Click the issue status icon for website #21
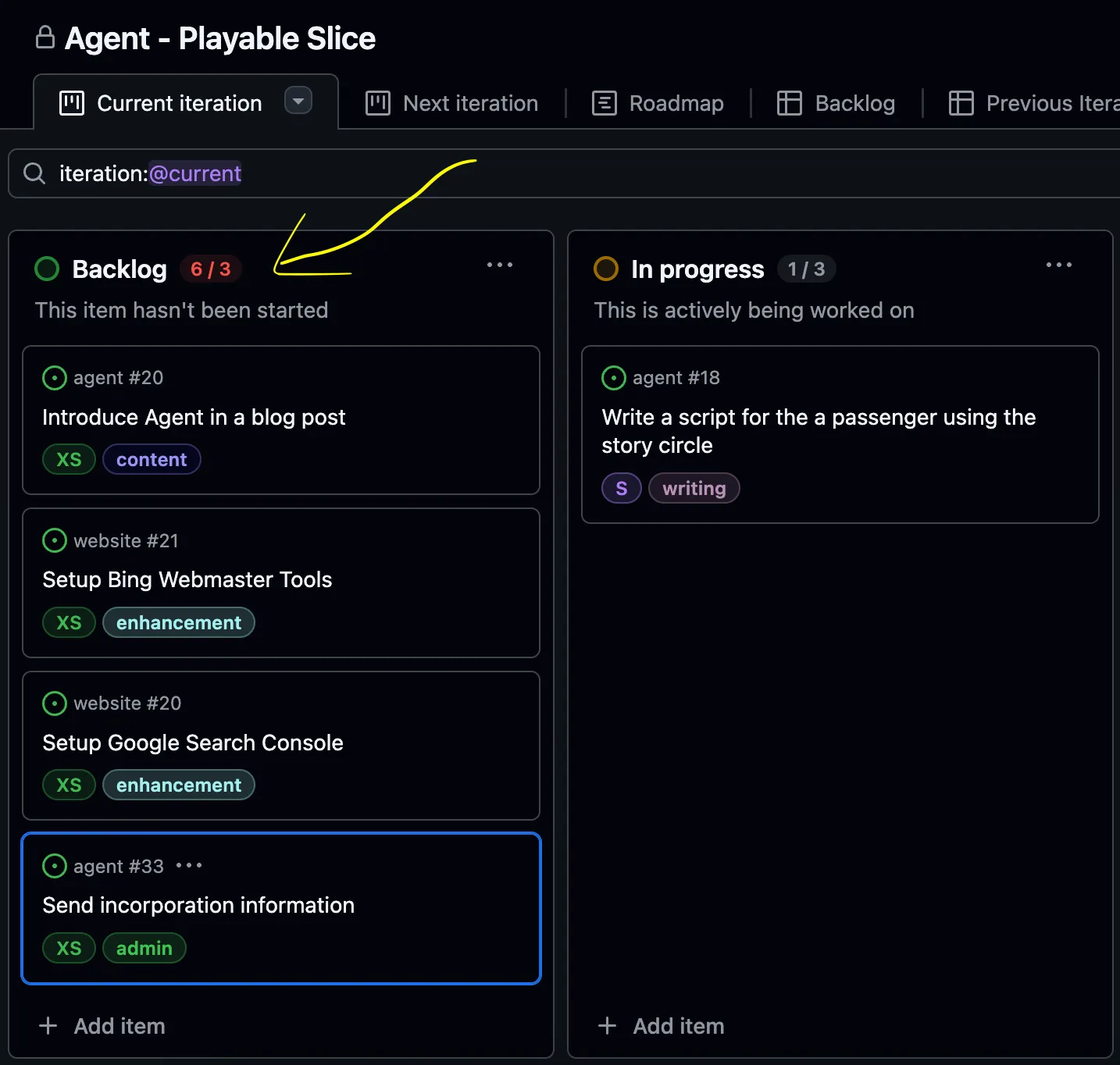This screenshot has height=1065, width=1120. tap(54, 540)
